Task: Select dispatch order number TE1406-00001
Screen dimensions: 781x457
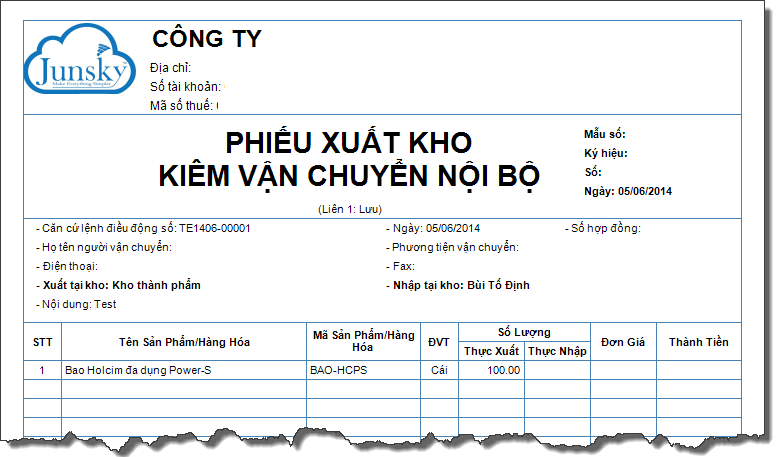Action: tap(214, 228)
